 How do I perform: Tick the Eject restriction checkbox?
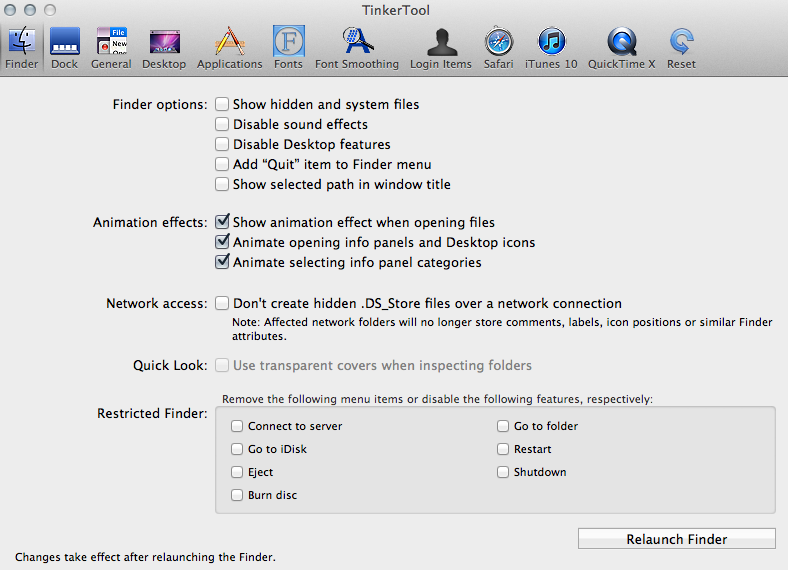237,472
